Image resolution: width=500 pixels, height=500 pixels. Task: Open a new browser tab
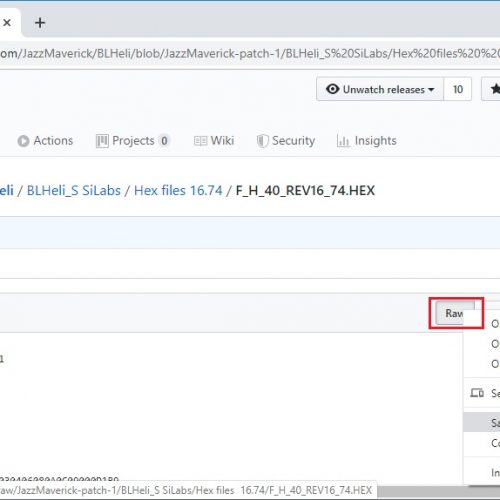tap(40, 23)
